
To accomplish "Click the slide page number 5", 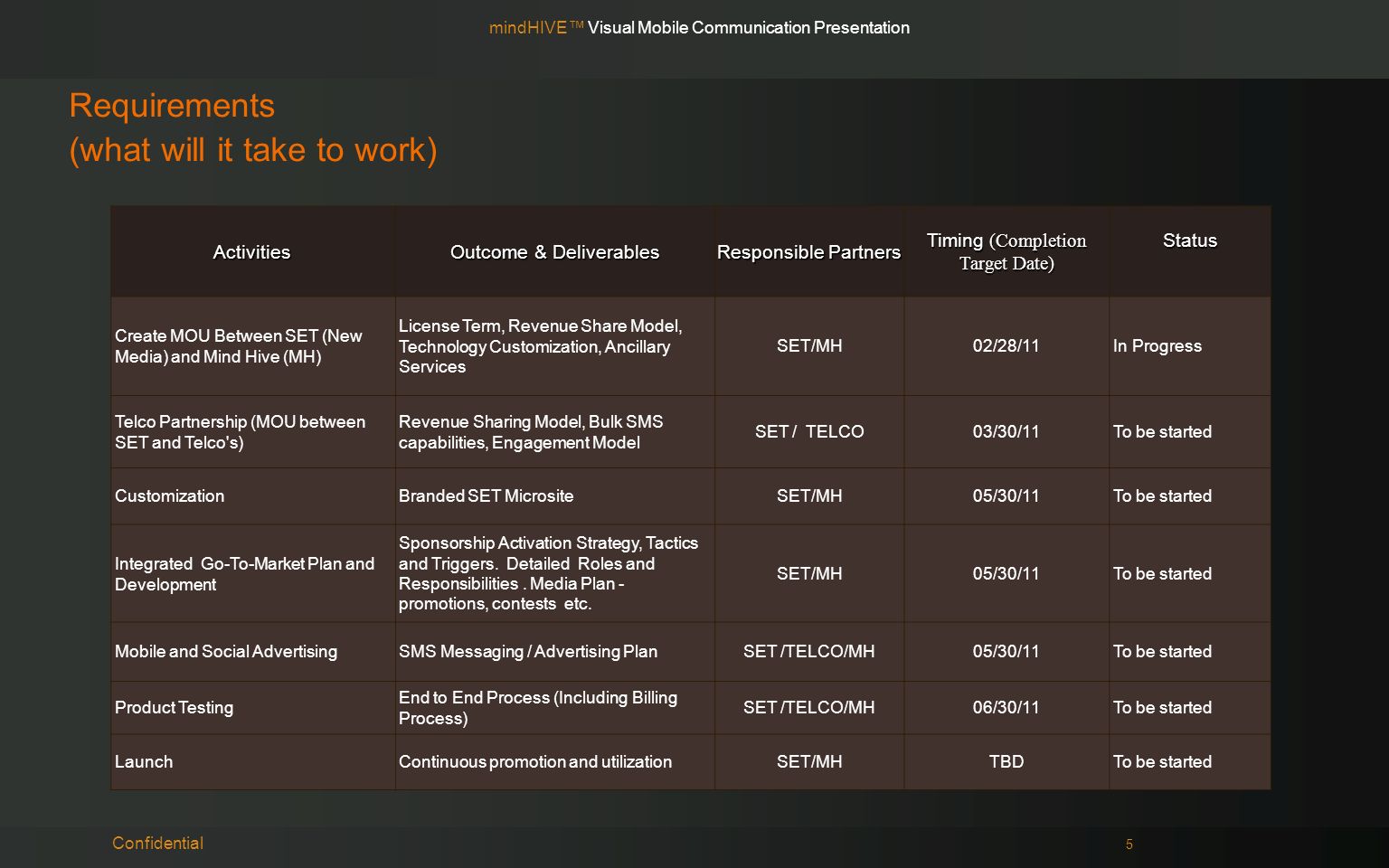I will coord(1129,844).
